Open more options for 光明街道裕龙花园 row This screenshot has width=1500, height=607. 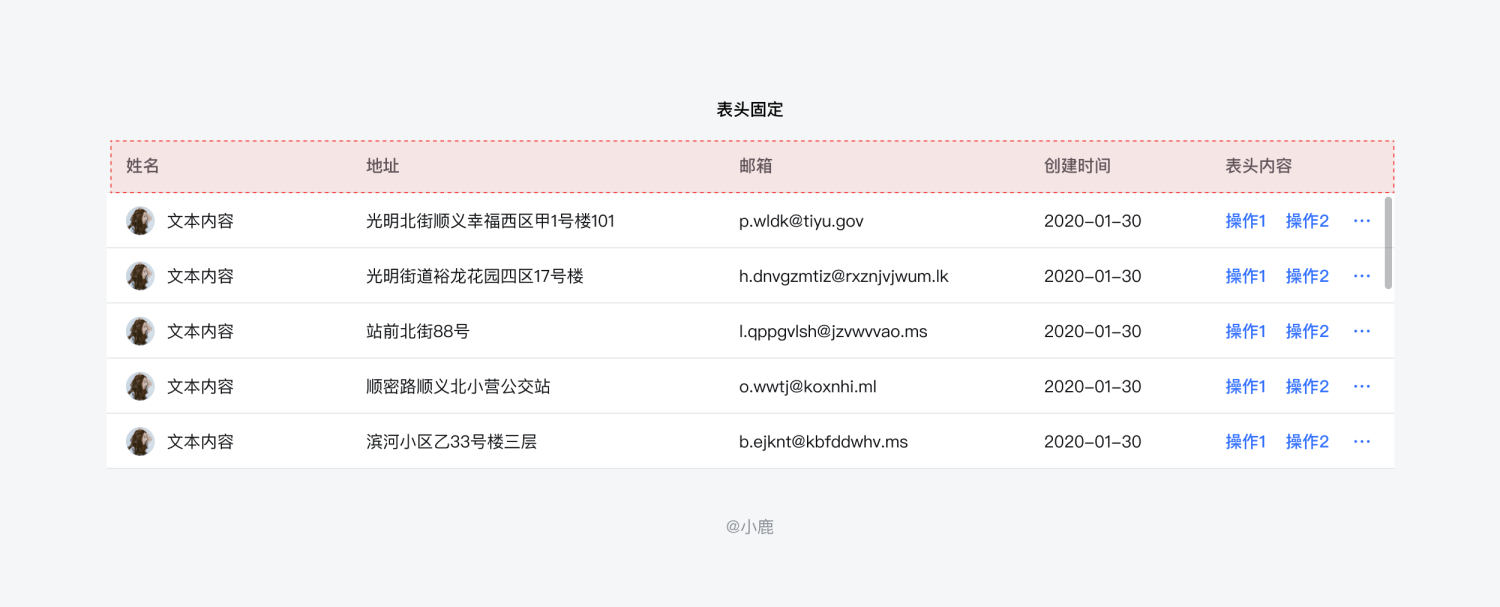pyautogui.click(x=1361, y=276)
